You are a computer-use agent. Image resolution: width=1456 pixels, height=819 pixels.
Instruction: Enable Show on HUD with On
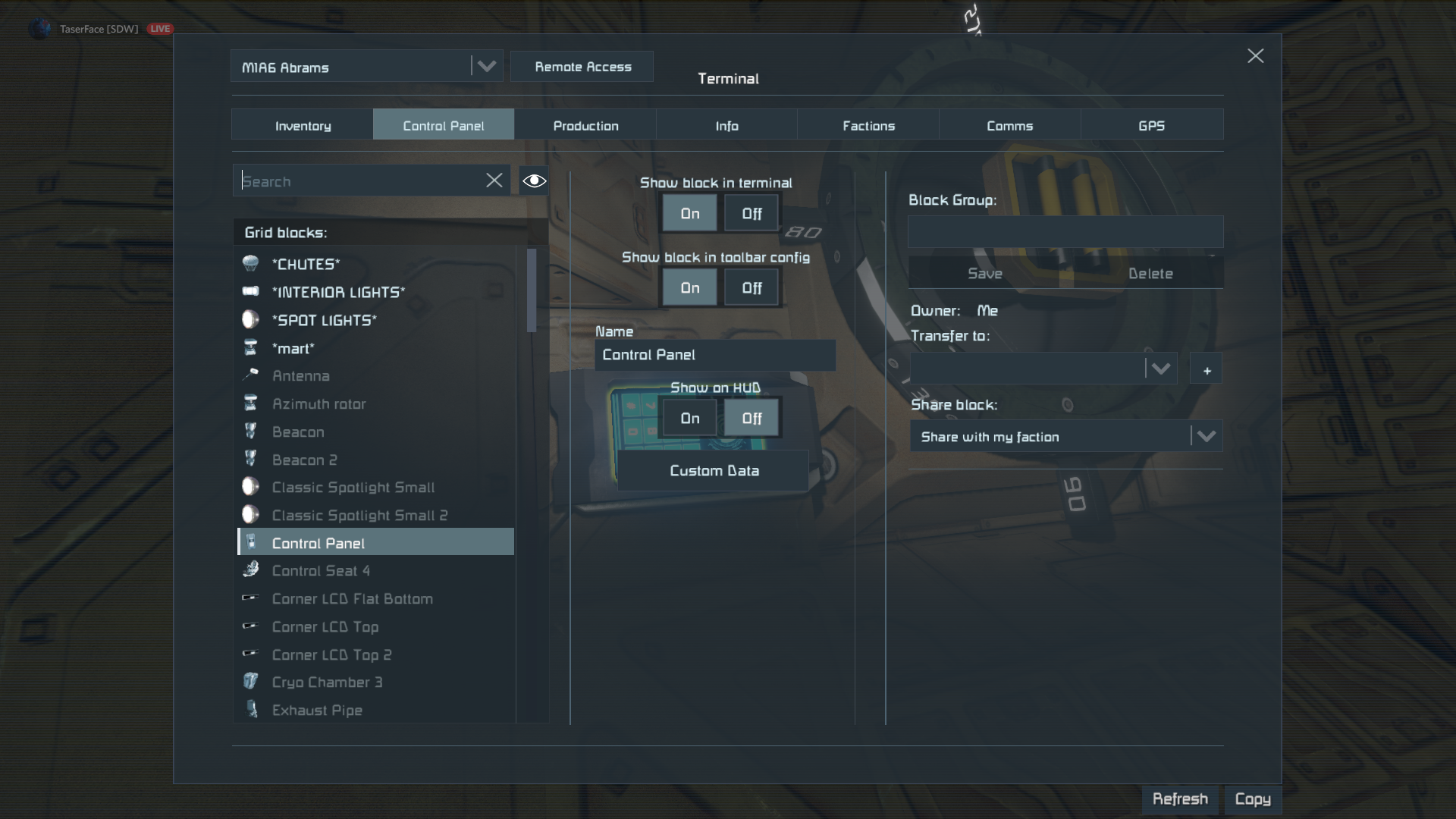coord(689,419)
